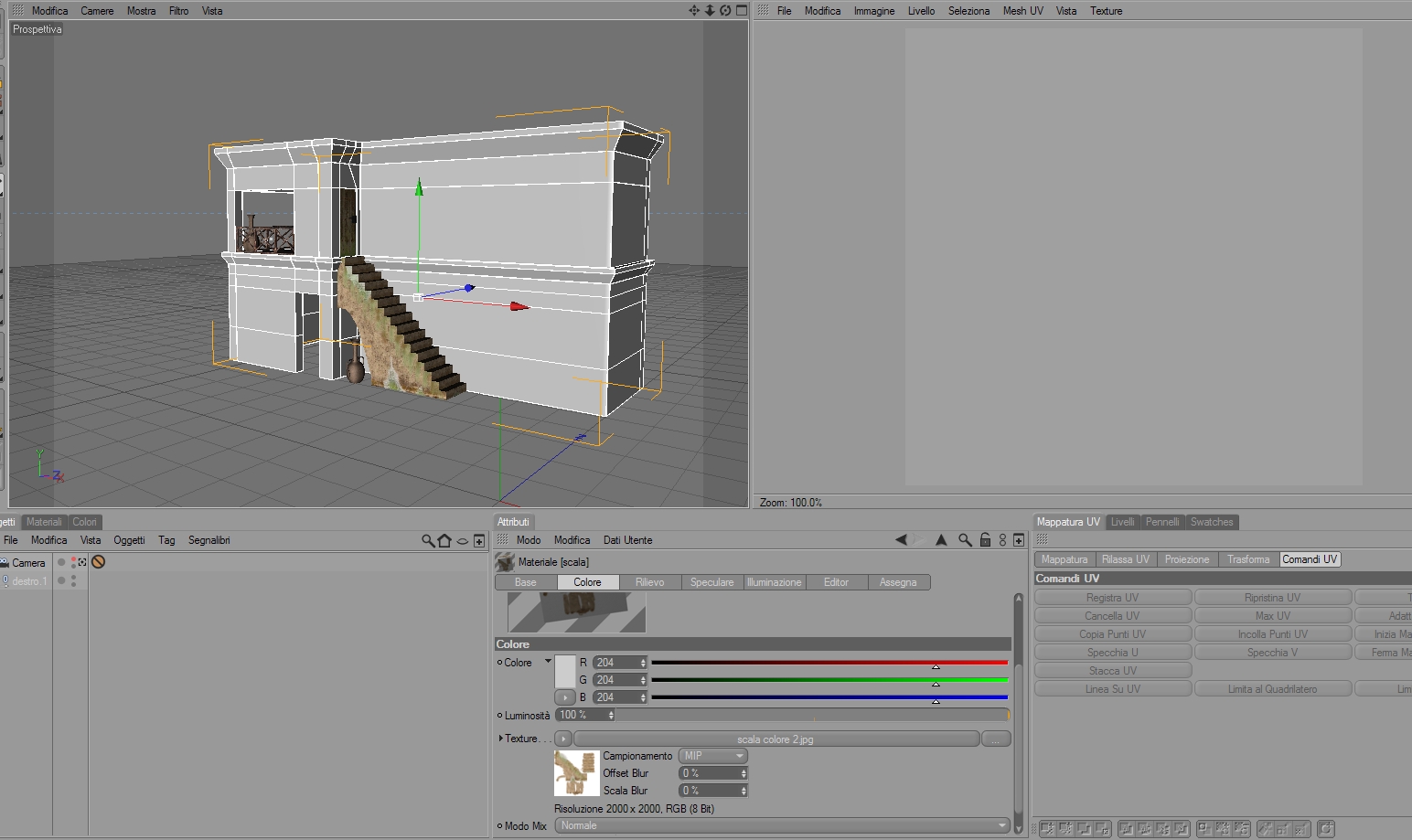Toggle Camera editor visibility dots
This screenshot has width=1412, height=840.
pyautogui.click(x=73, y=562)
